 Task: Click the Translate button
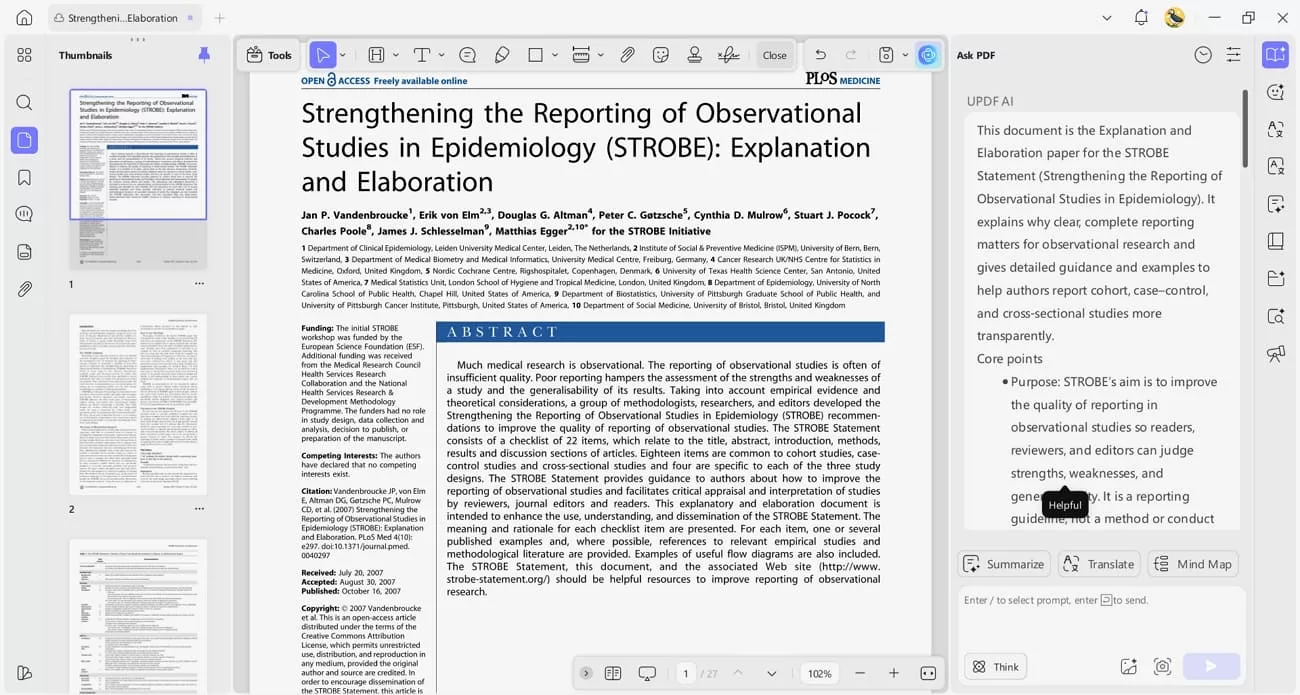1099,564
